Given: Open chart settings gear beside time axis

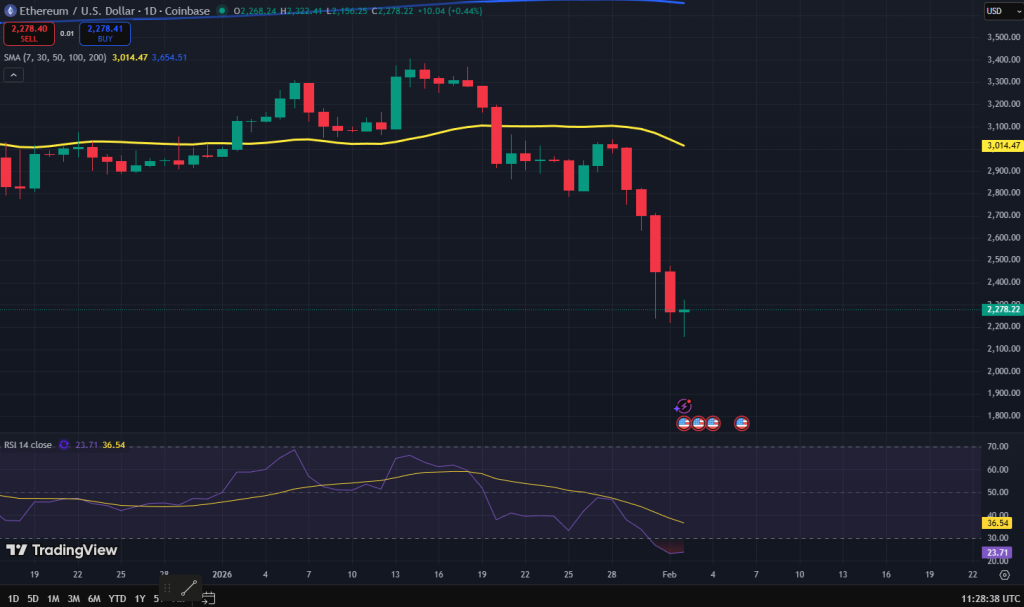Looking at the screenshot, I should click(1004, 575).
